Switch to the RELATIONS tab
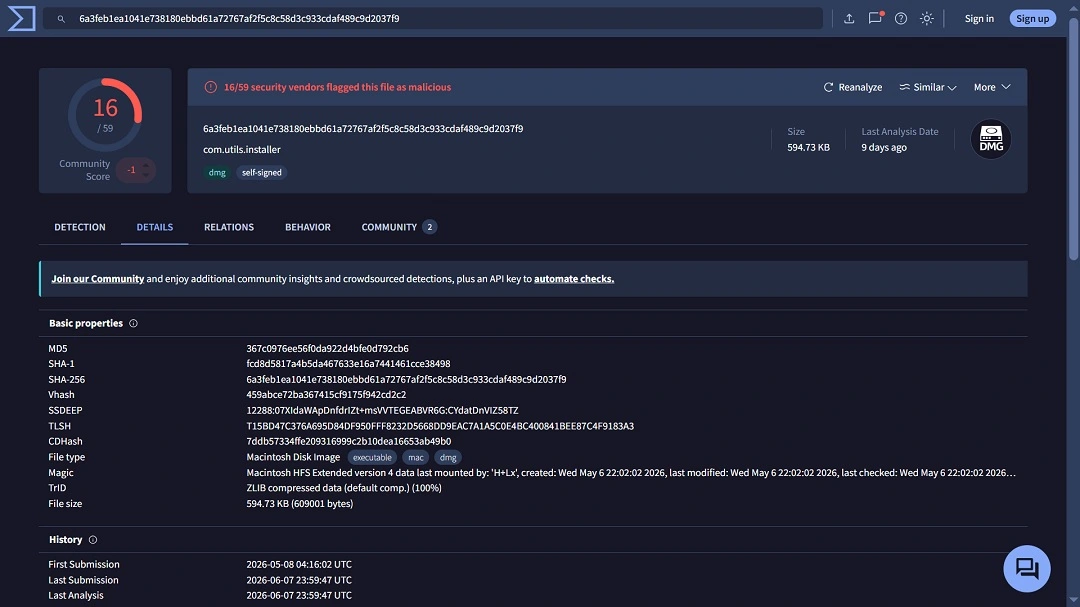Screen dimensions: 1080x607 [229, 227]
